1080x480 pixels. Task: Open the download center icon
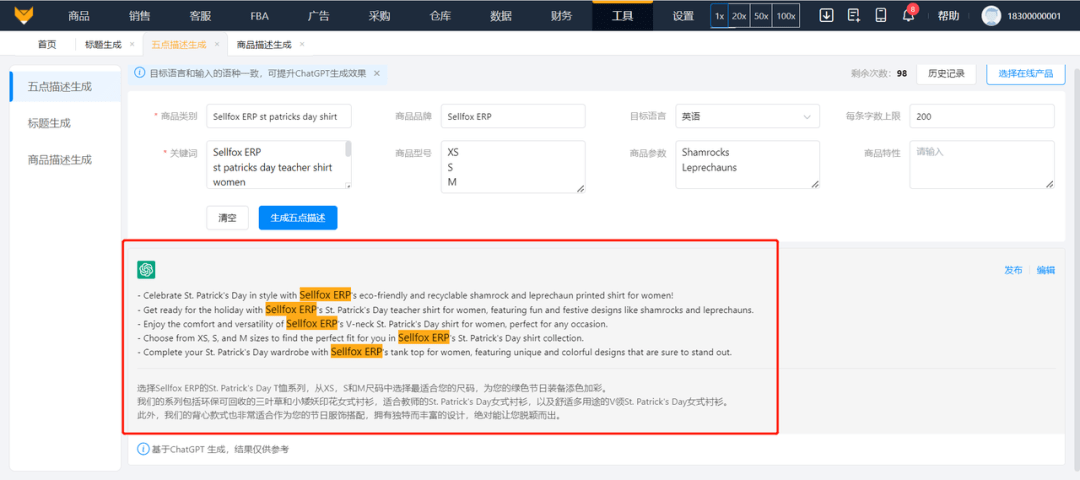coord(826,15)
